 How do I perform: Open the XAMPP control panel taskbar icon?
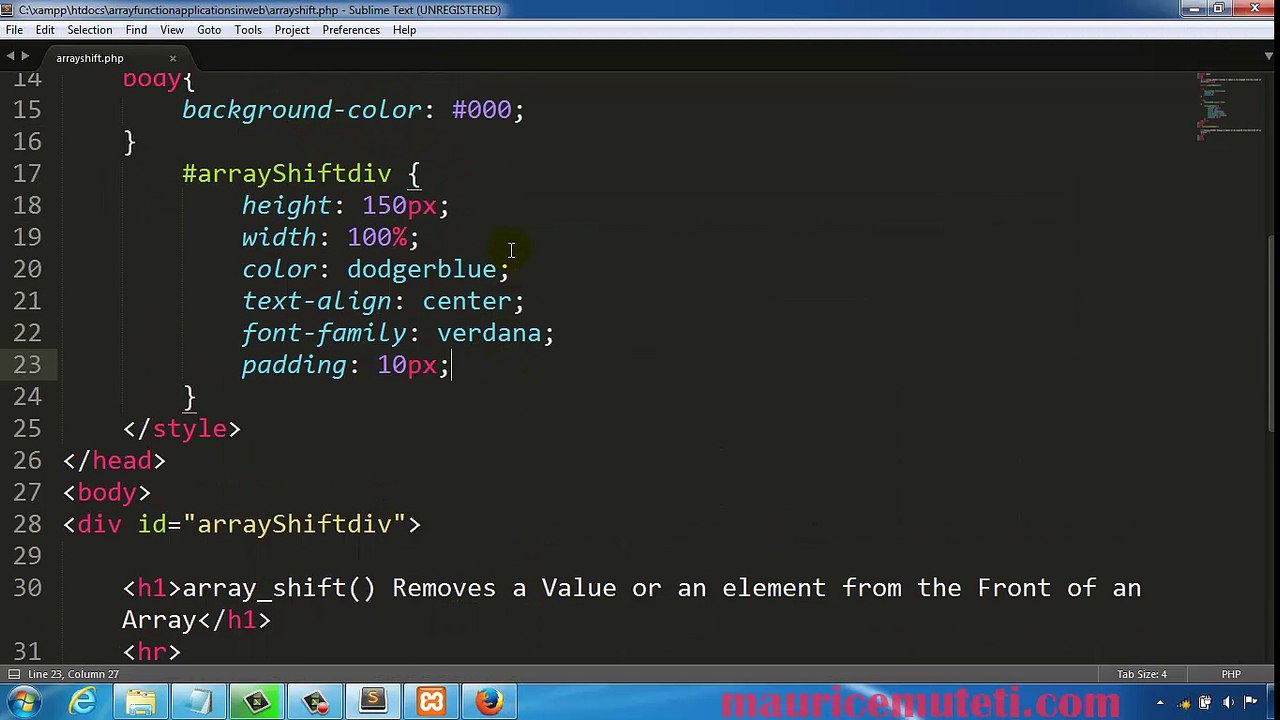click(431, 702)
